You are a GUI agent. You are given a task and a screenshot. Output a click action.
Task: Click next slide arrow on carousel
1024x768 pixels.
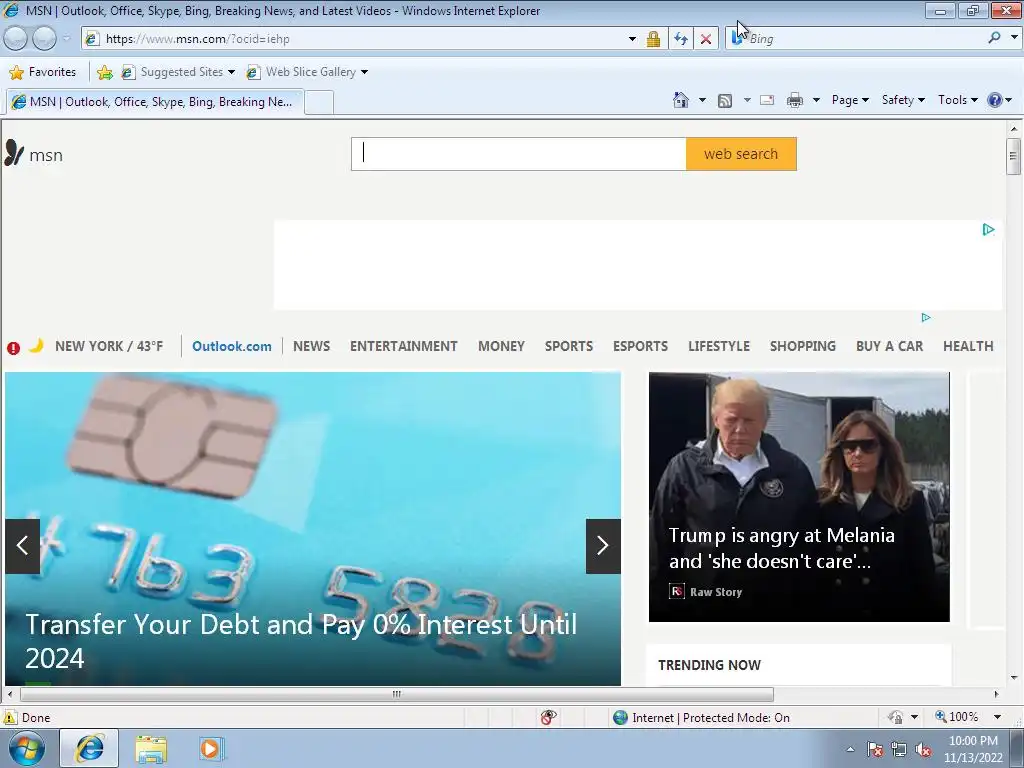[x=603, y=546]
